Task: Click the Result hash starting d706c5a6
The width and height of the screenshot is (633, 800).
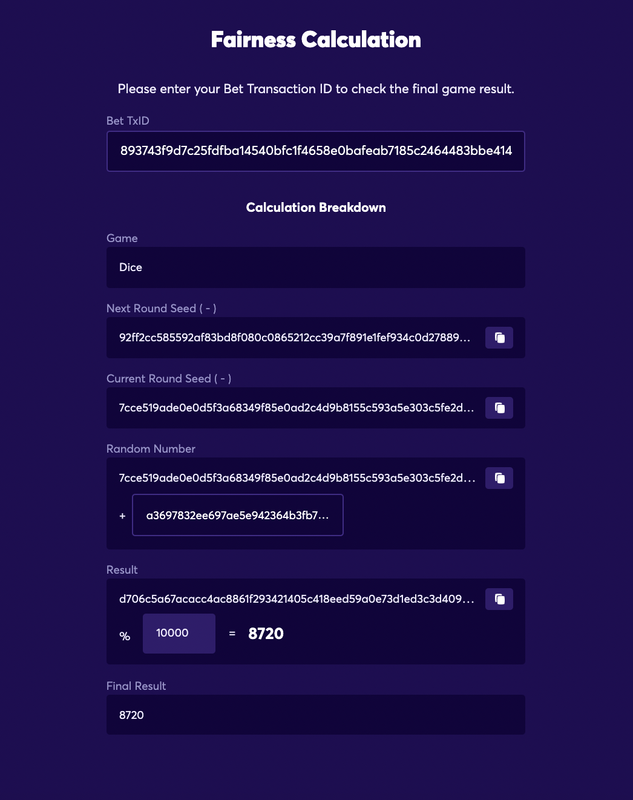Action: pyautogui.click(x=296, y=599)
